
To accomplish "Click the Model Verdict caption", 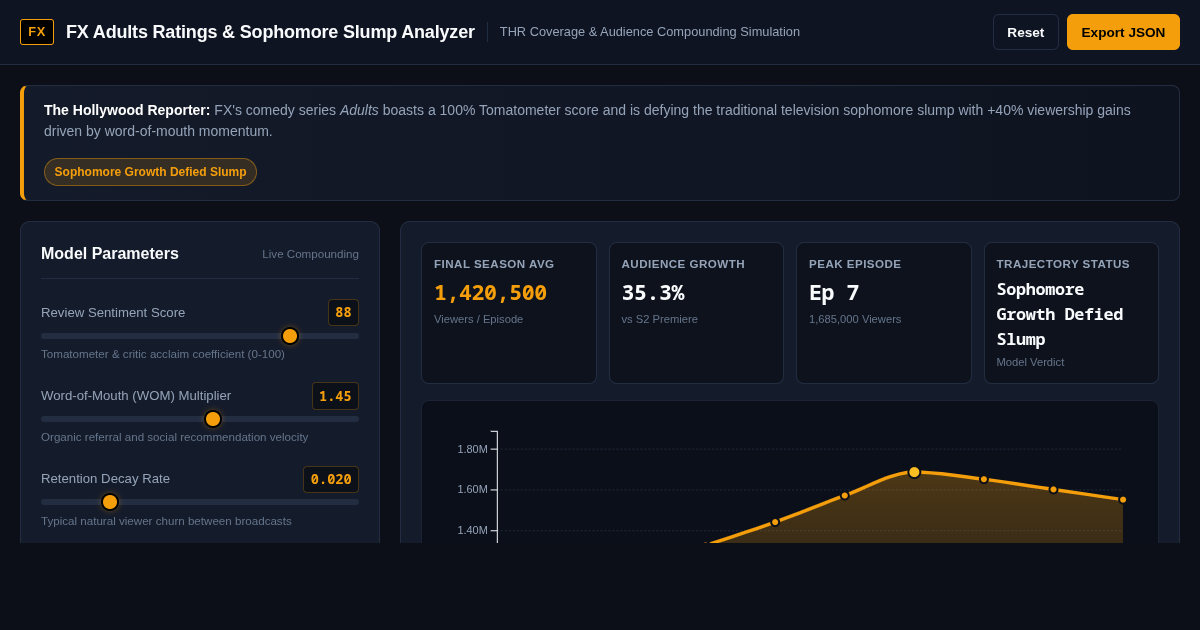I will click(x=1030, y=362).
